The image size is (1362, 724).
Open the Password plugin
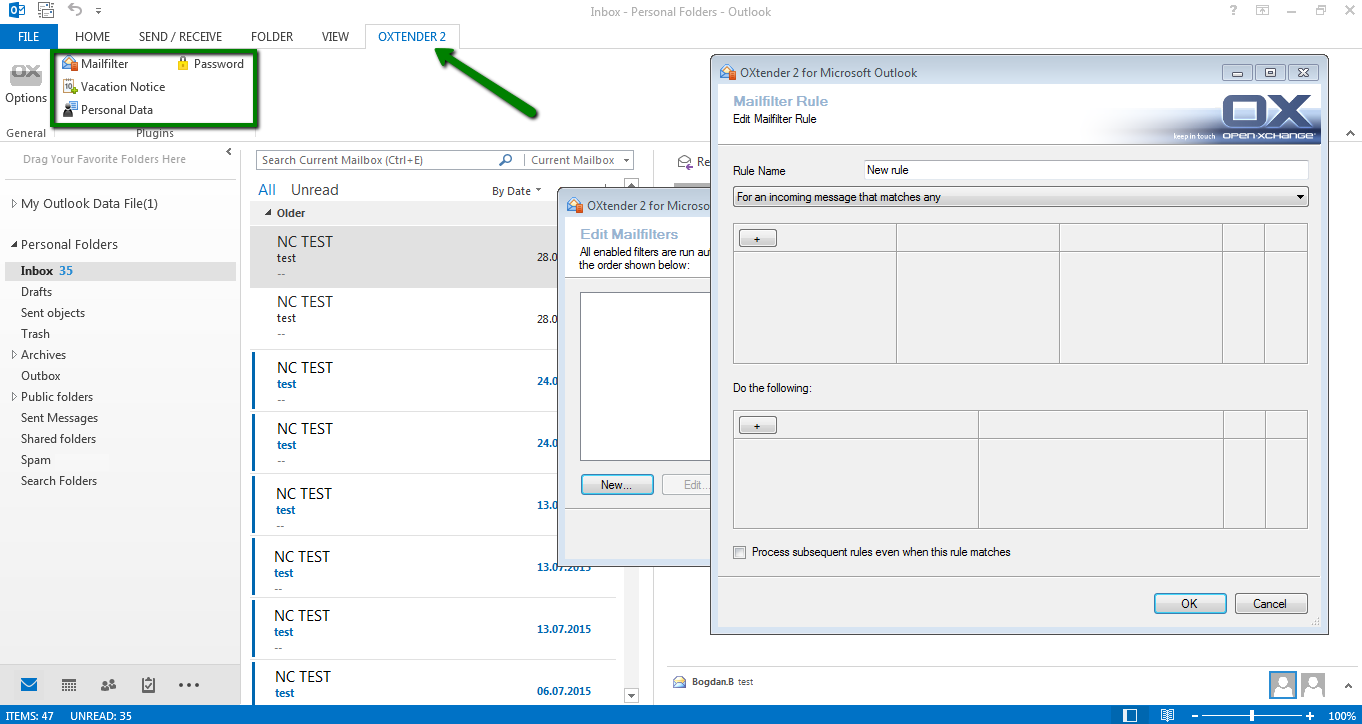pyautogui.click(x=210, y=64)
